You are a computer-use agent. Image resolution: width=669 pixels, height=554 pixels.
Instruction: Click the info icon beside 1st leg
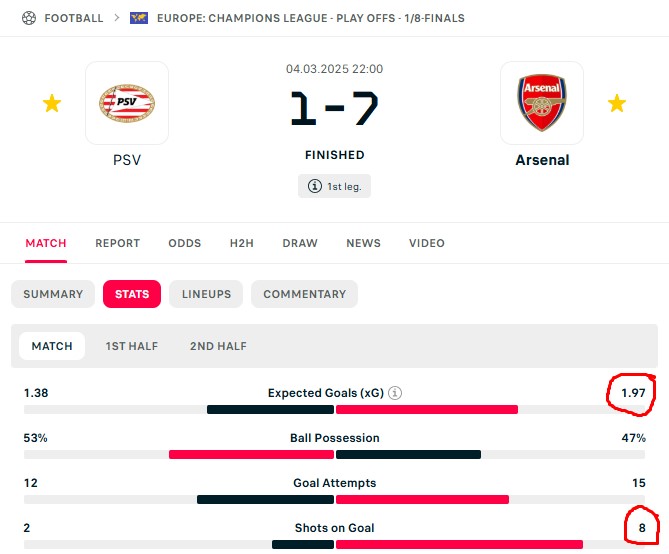point(315,186)
